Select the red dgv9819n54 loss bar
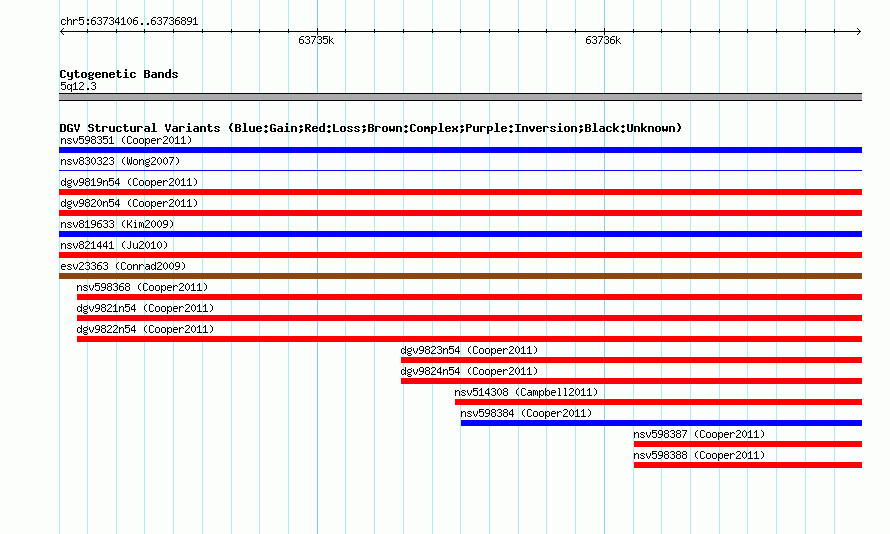This screenshot has width=890, height=534. (x=460, y=192)
